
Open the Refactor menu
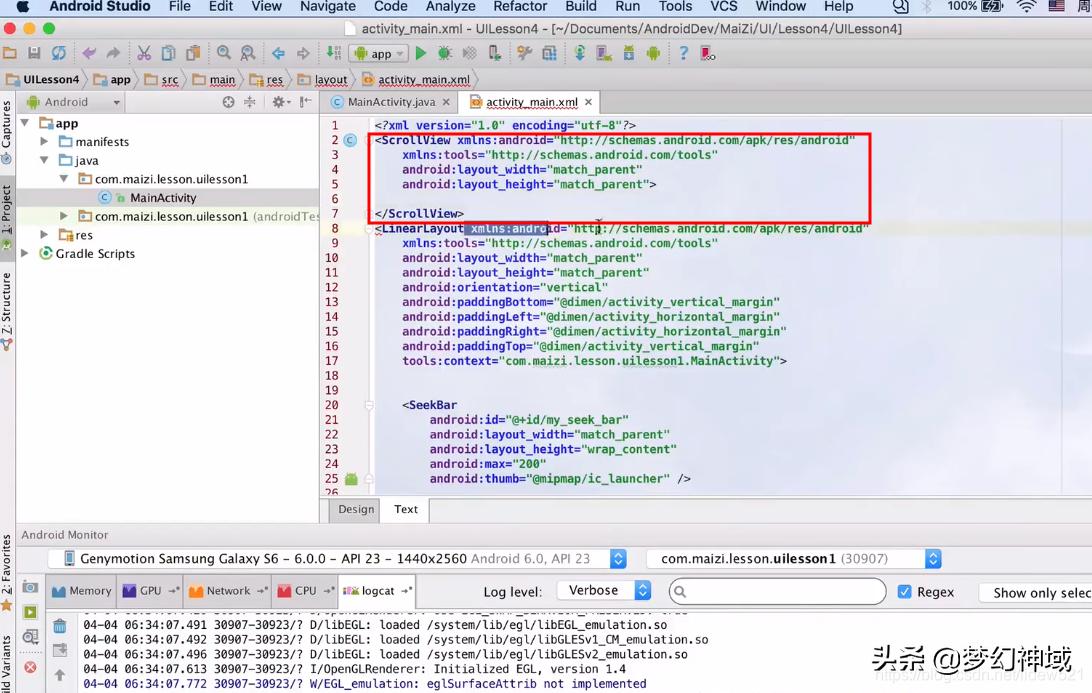click(x=520, y=7)
